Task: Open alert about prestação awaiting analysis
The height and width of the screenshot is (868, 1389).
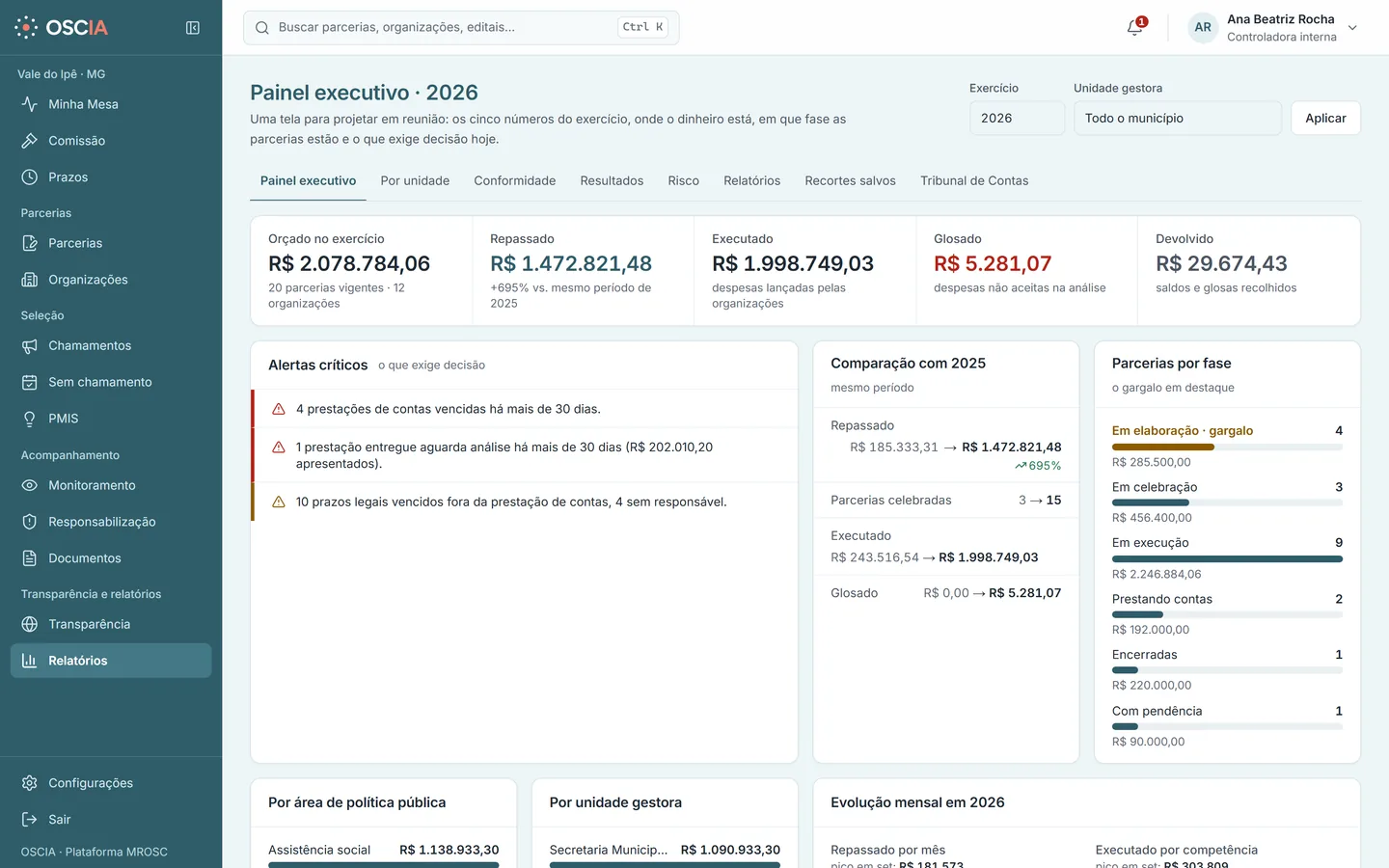Action: [x=524, y=455]
